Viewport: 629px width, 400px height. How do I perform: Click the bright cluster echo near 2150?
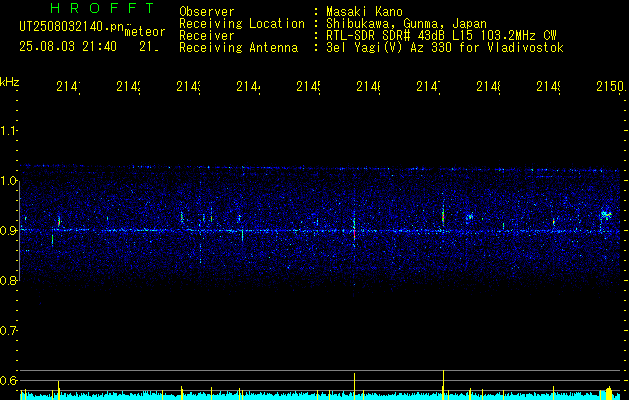tap(606, 215)
